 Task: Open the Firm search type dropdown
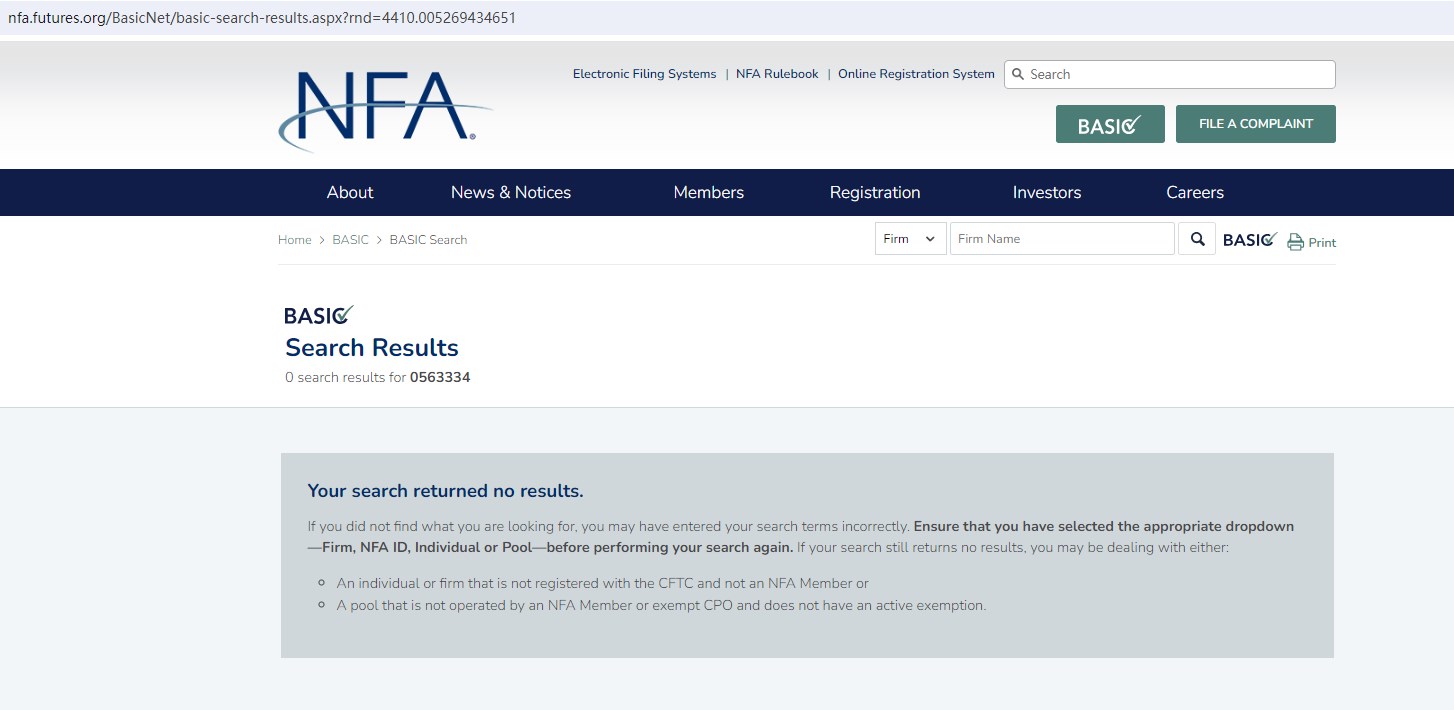coord(910,239)
